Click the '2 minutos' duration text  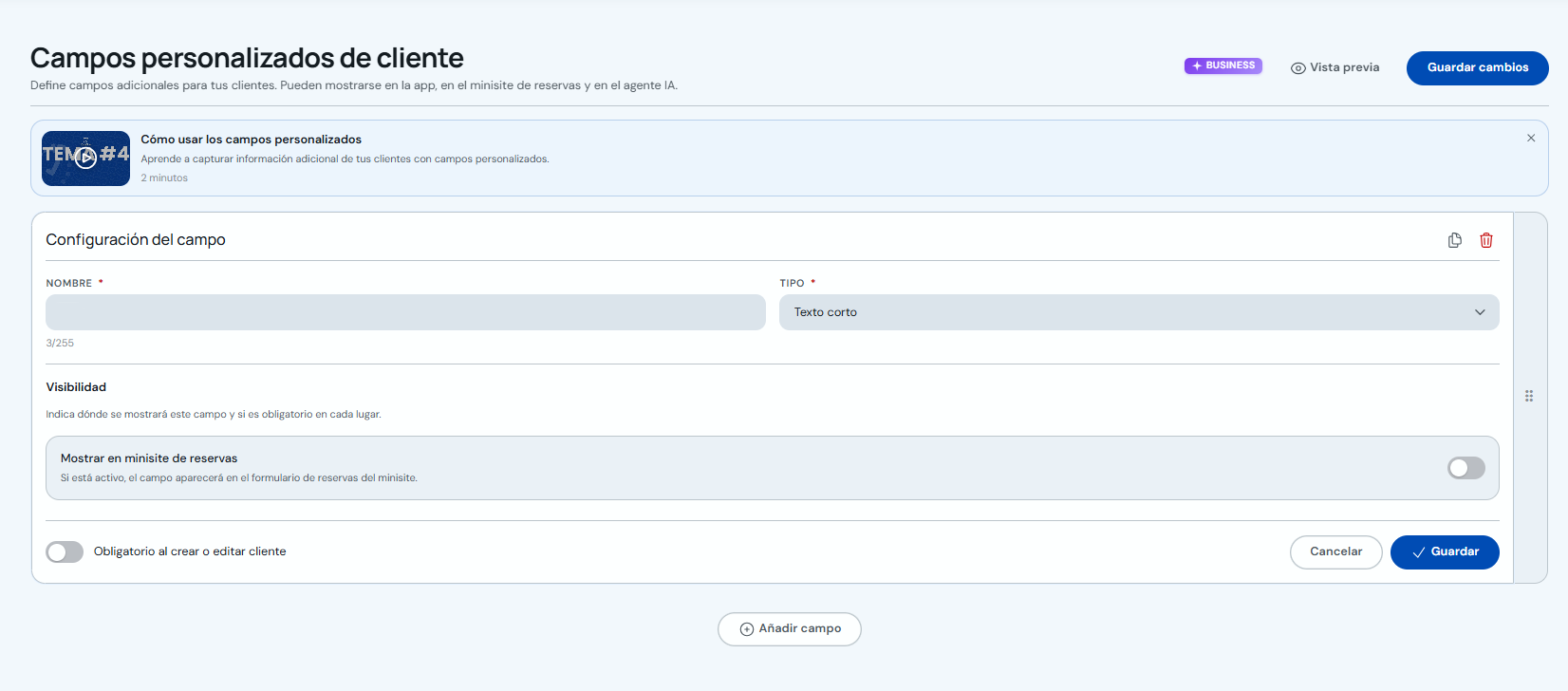(164, 178)
